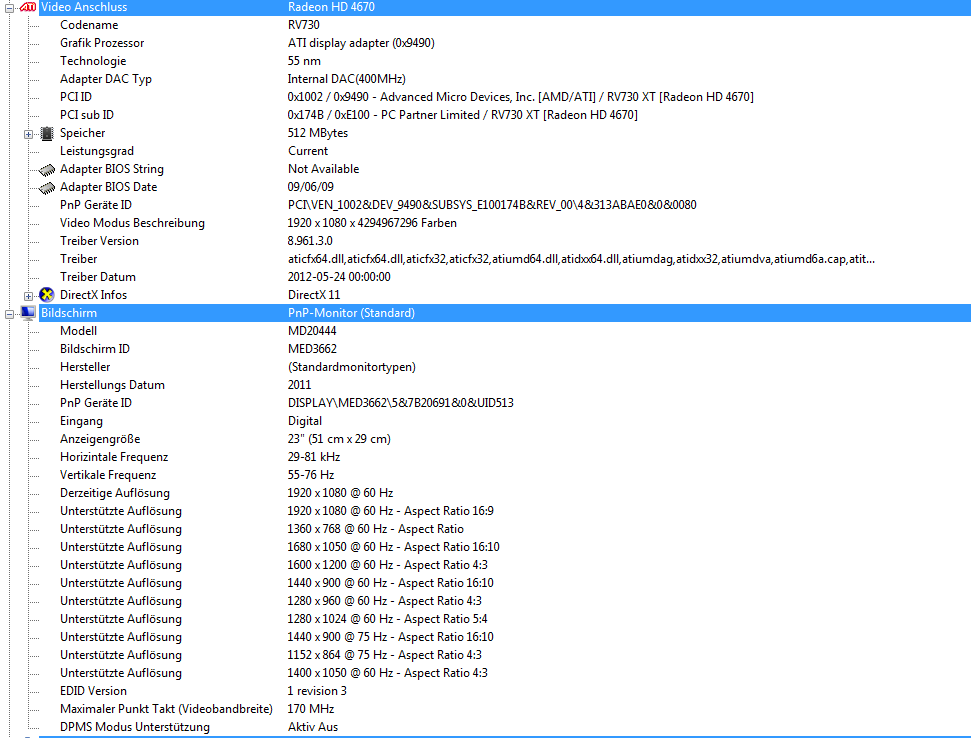Click the value '512 MBytes'
Viewport: 971px width, 738px height.
318,133
